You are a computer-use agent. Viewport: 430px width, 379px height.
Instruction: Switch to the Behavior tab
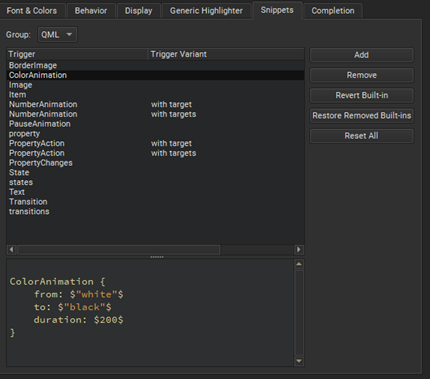tap(91, 11)
